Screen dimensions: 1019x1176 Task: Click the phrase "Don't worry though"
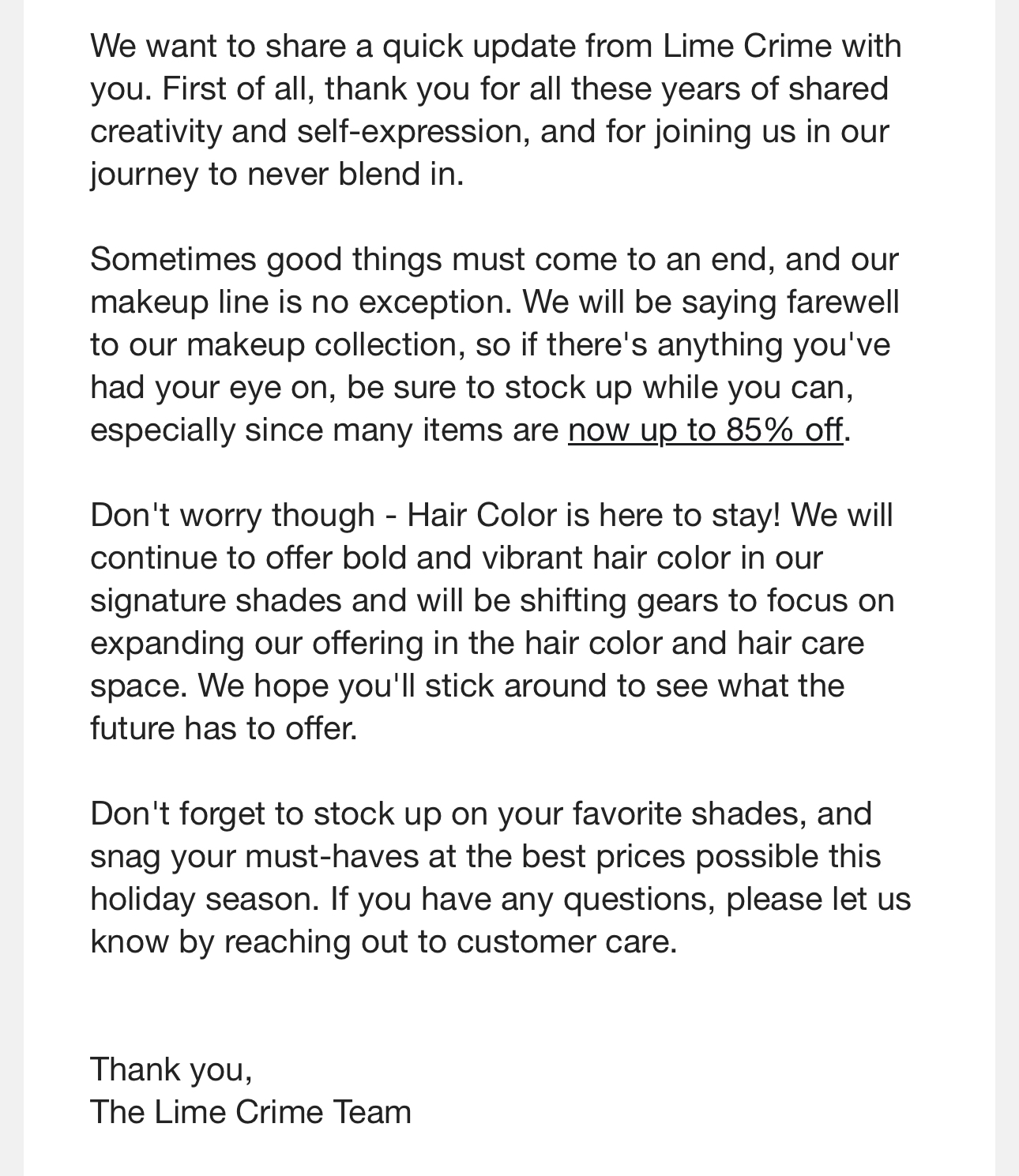[232, 516]
